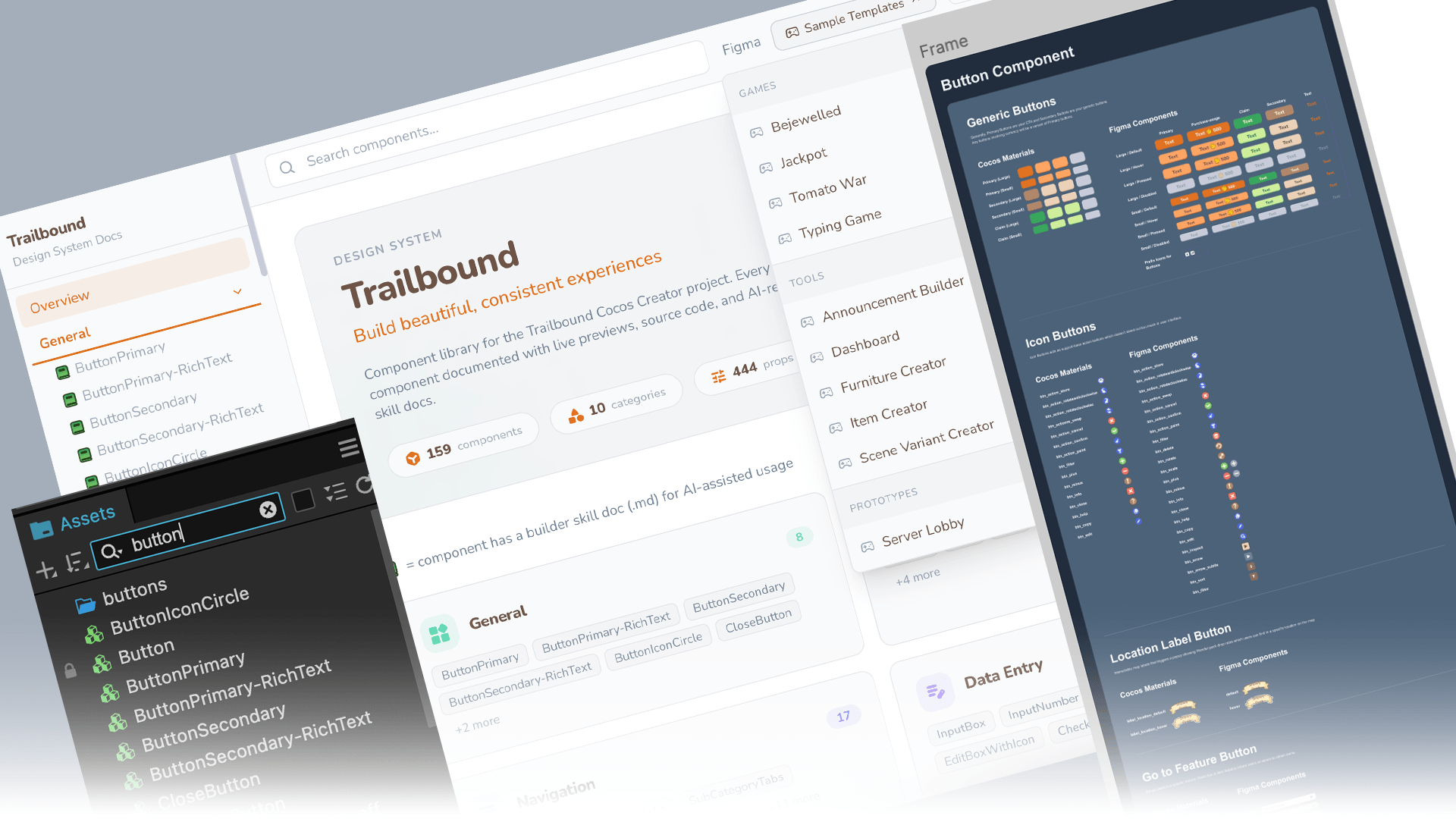Viewport: 1456px width, 819px height.
Task: Select the General category in sidebar
Action: click(x=65, y=337)
